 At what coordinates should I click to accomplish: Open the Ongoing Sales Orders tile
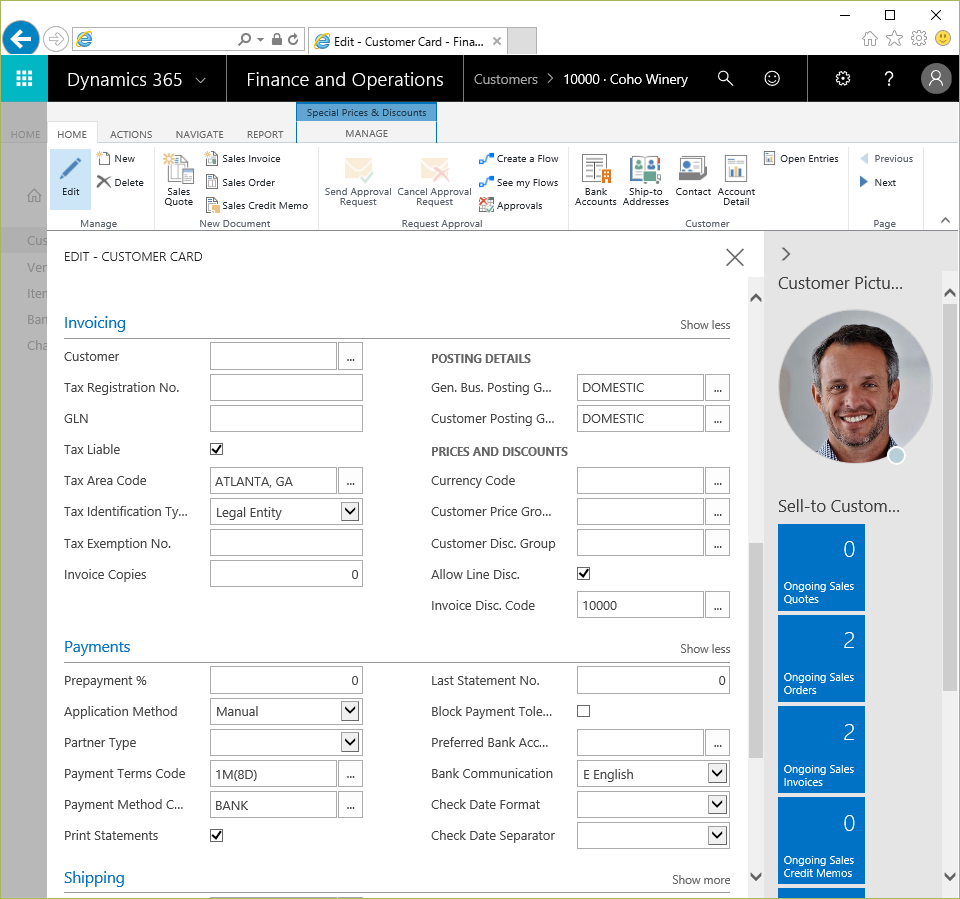click(x=821, y=658)
